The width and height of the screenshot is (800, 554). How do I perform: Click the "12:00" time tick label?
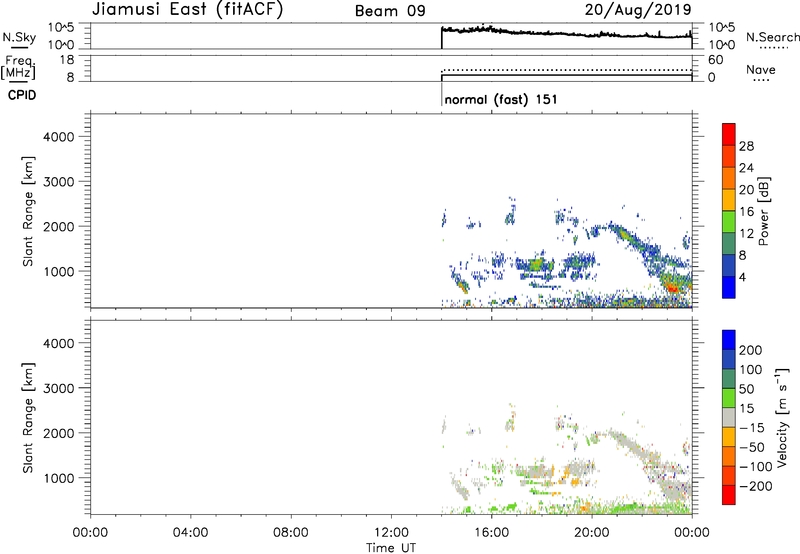[391, 533]
